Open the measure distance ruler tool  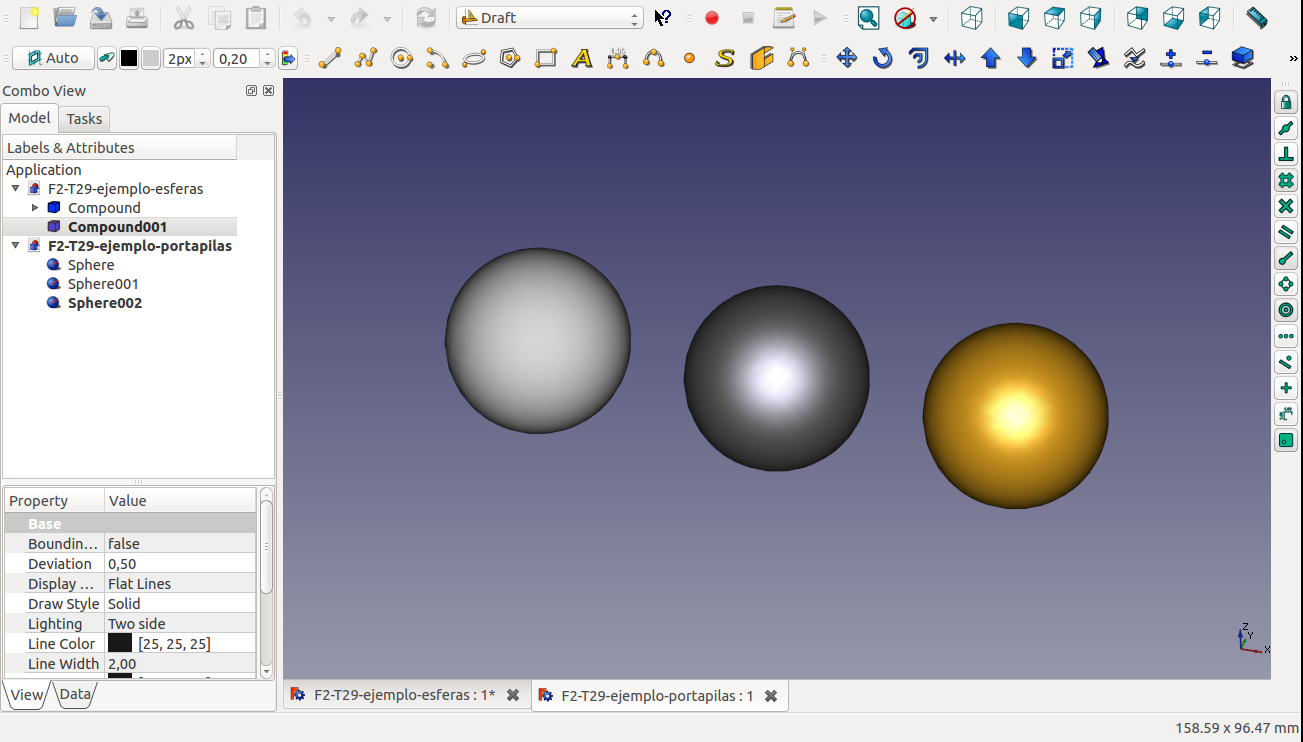coord(1257,18)
